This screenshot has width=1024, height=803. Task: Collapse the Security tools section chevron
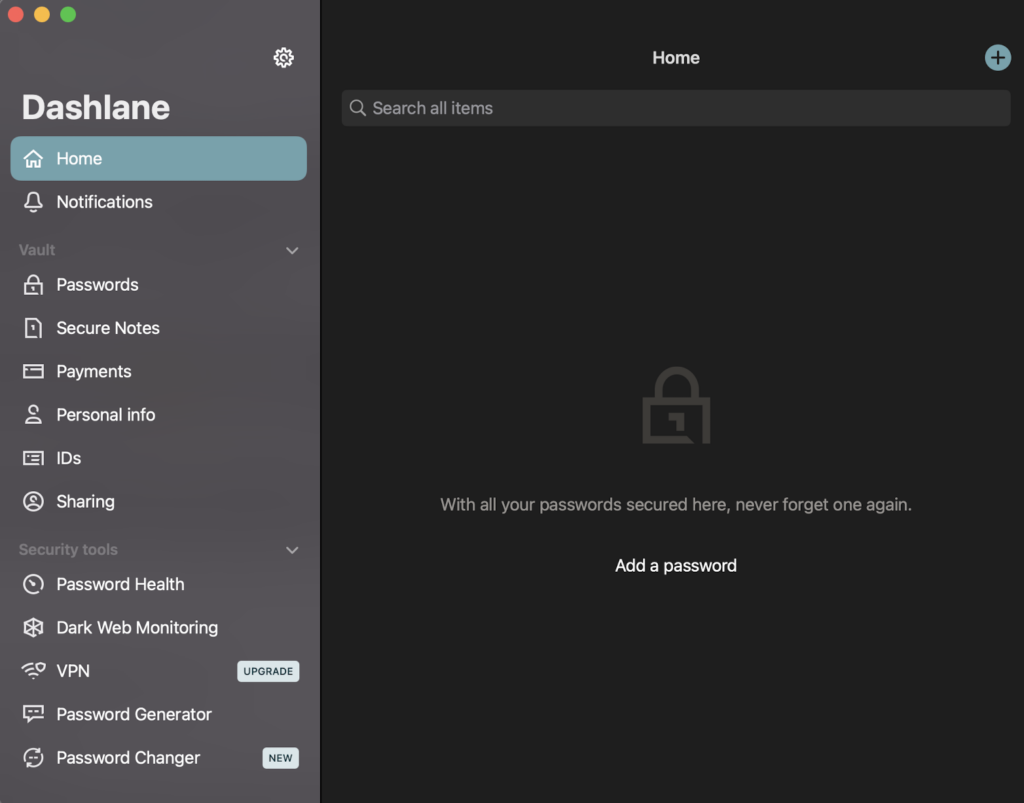coord(292,550)
